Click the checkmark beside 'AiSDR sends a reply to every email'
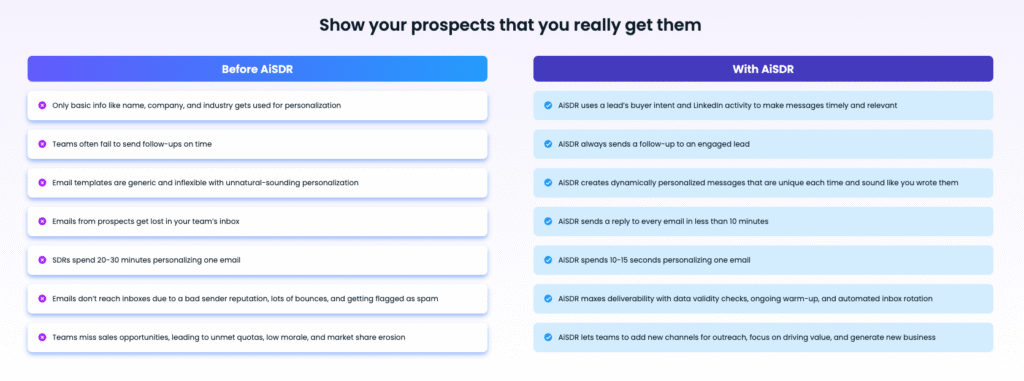1024x381 pixels. click(548, 222)
